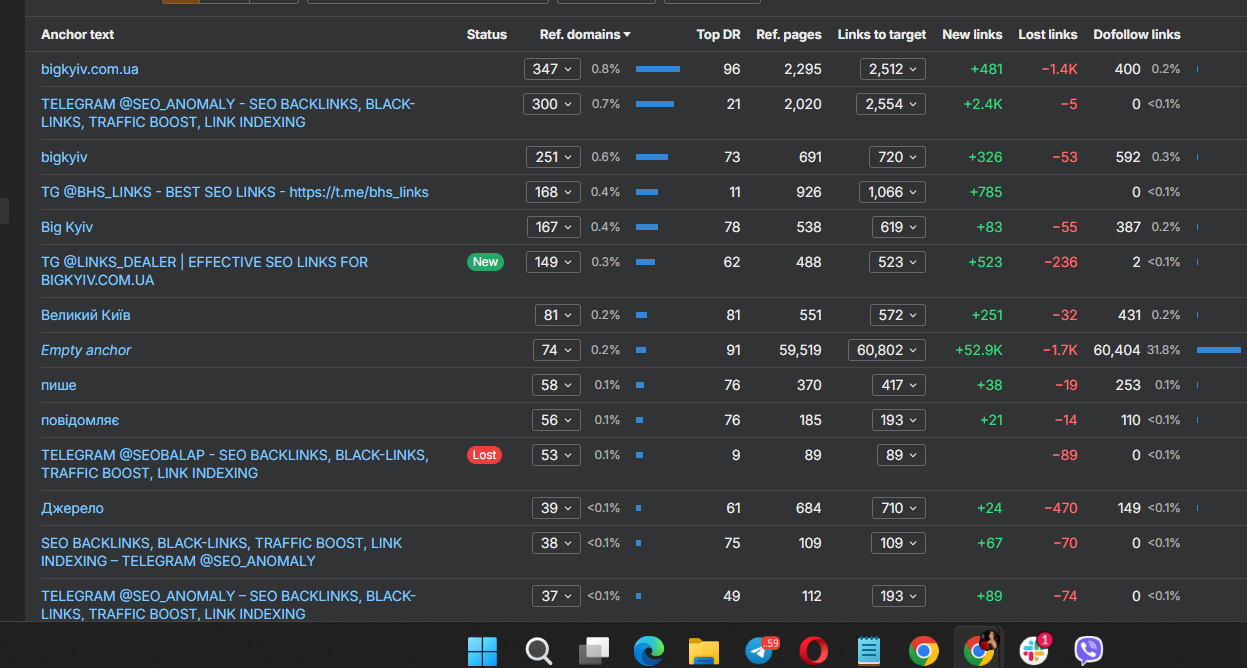Open the 710 links to target dropdown for Джерело
The width and height of the screenshot is (1247, 668).
pyautogui.click(x=899, y=508)
